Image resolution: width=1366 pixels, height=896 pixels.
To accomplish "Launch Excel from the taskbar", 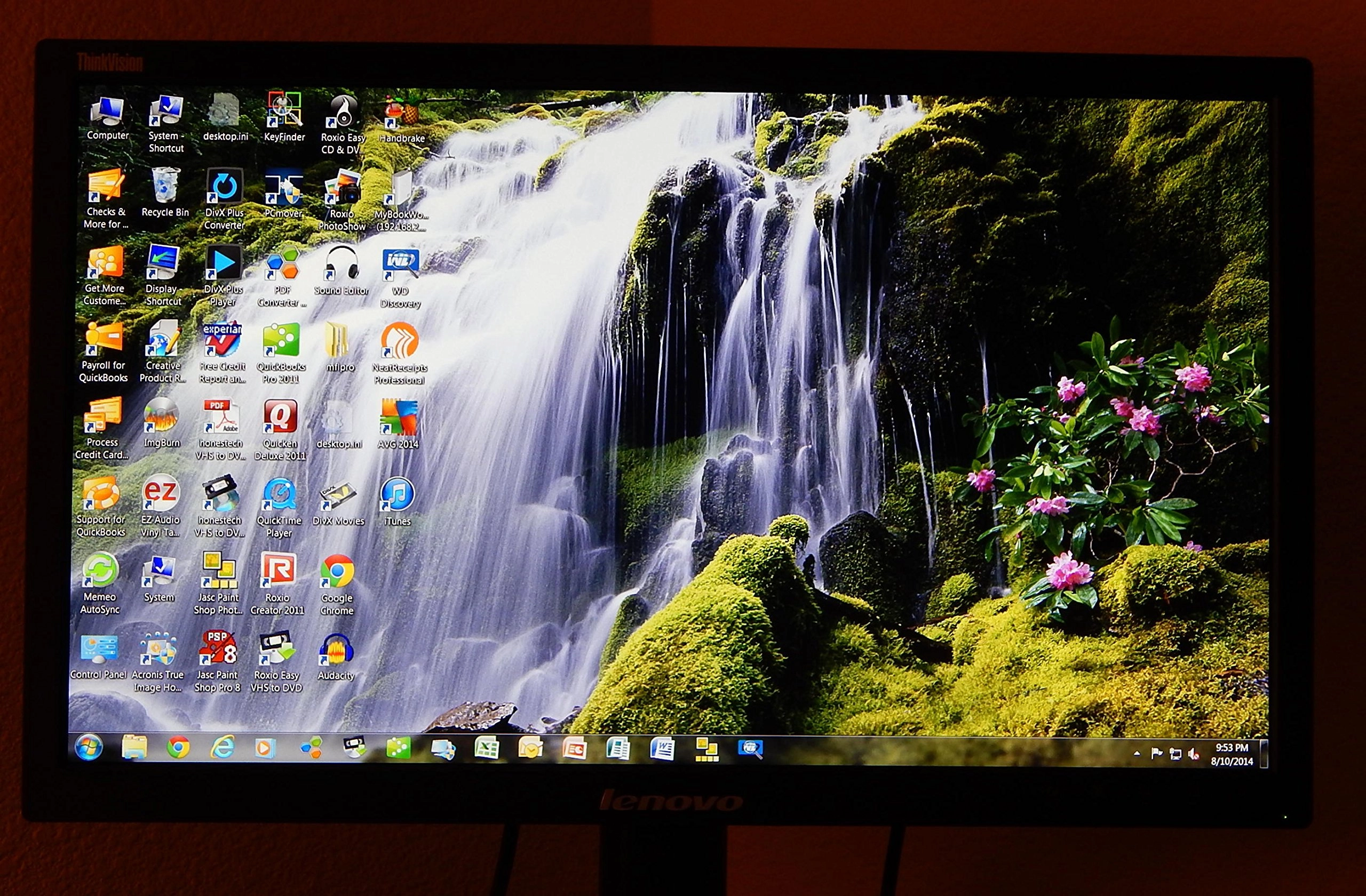I will tap(486, 749).
